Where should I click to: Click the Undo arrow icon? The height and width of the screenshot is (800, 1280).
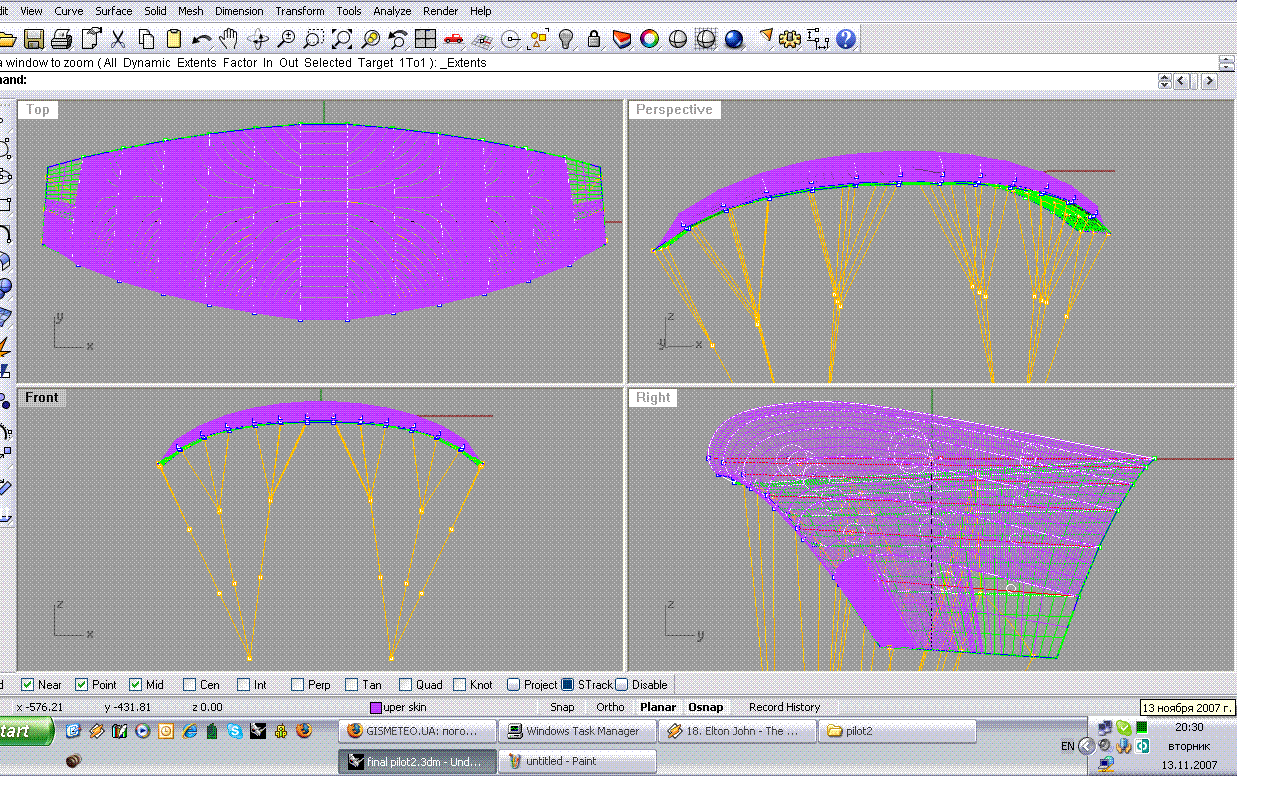[x=201, y=40]
